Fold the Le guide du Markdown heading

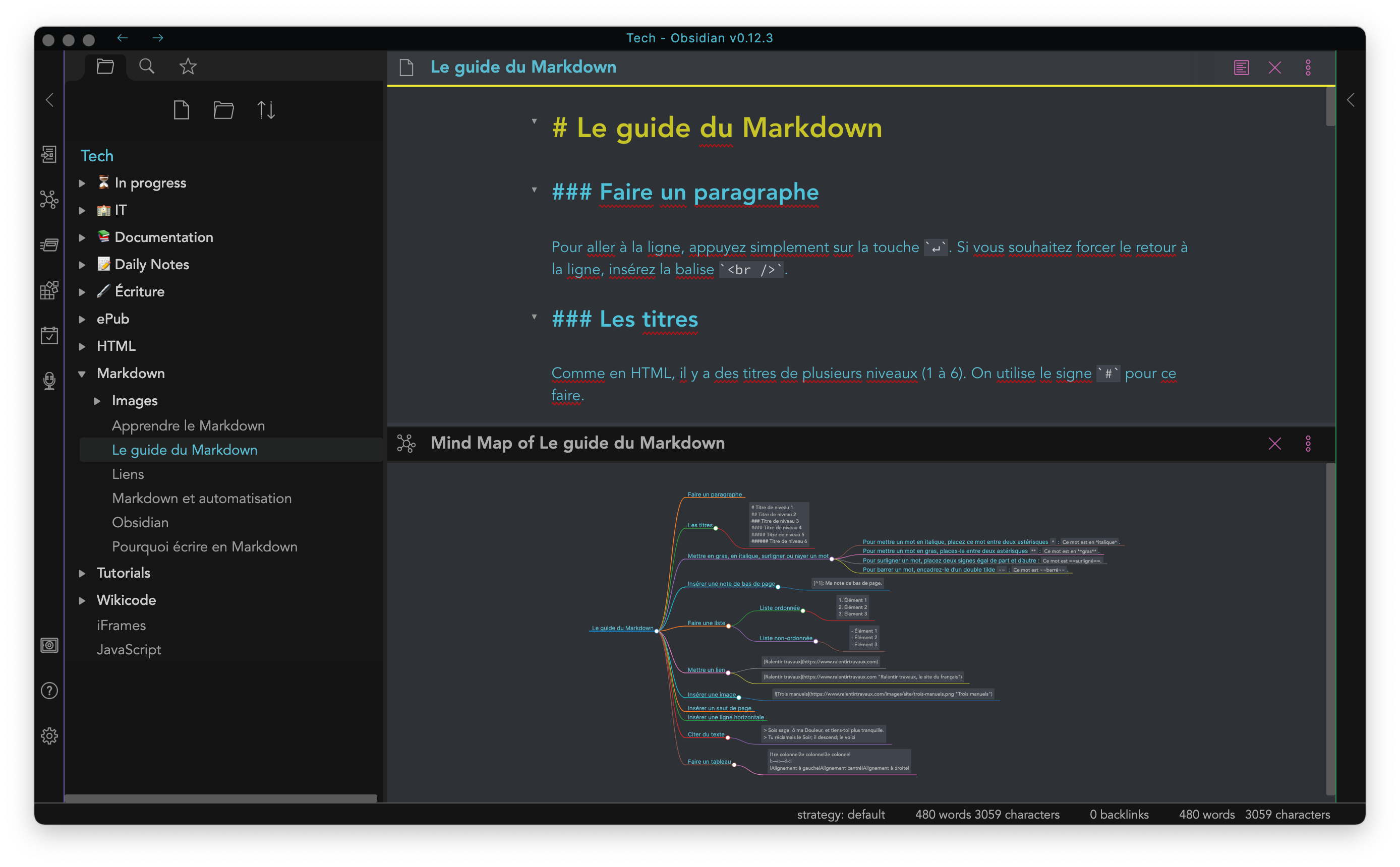pos(534,121)
